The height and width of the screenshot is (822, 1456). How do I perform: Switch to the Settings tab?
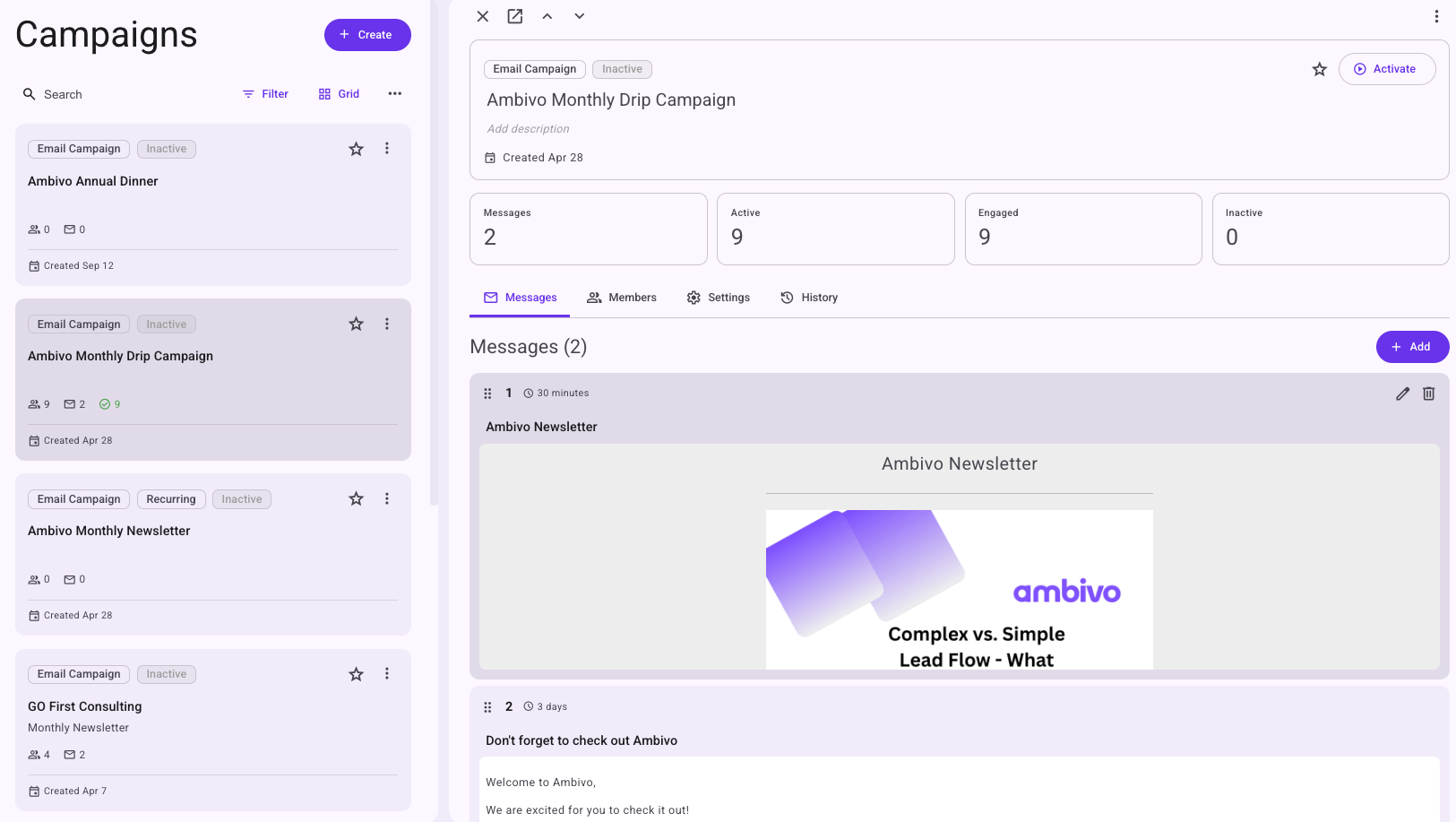pyautogui.click(x=719, y=298)
